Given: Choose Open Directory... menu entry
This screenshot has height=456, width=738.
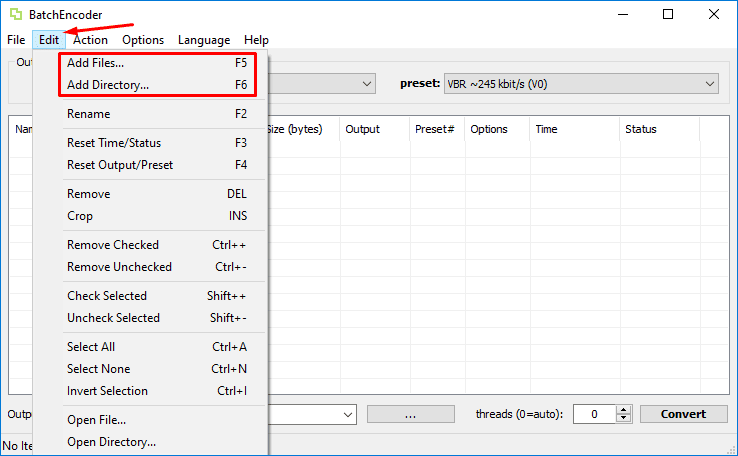Looking at the screenshot, I should [157, 442].
